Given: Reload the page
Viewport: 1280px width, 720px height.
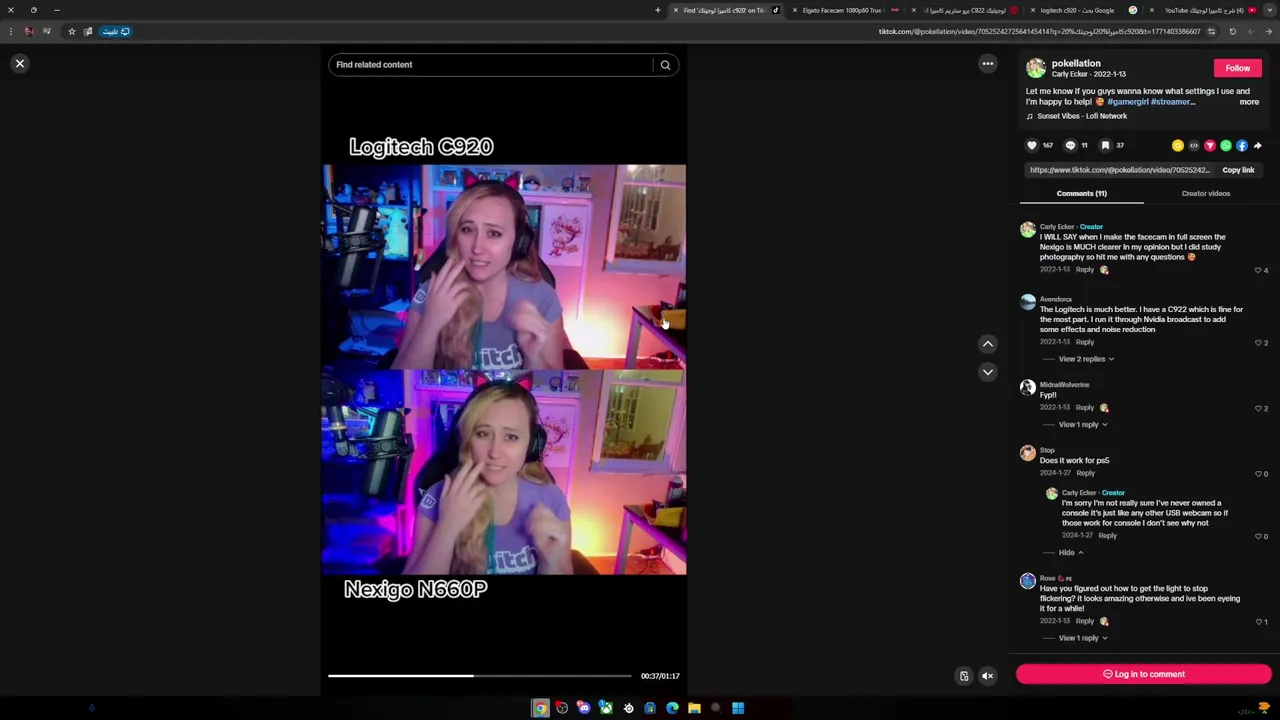Looking at the screenshot, I should pos(1232,32).
